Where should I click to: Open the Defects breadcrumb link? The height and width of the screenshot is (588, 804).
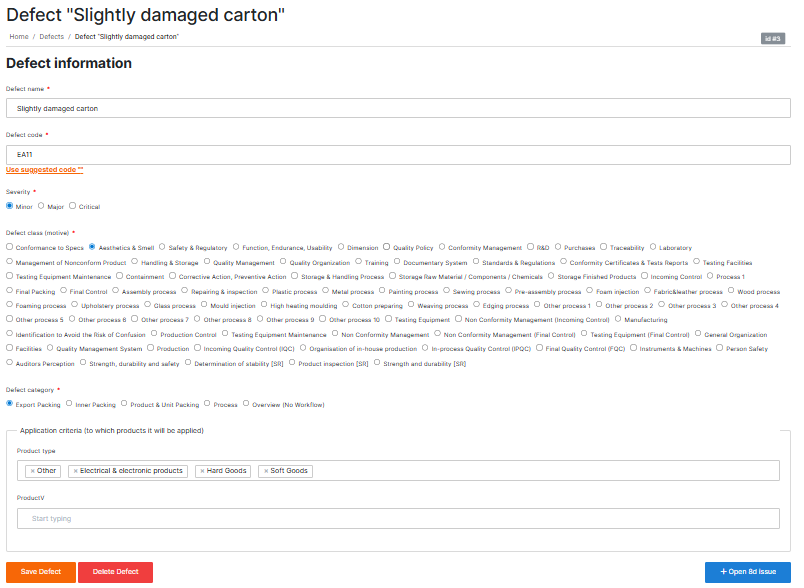tap(51, 36)
